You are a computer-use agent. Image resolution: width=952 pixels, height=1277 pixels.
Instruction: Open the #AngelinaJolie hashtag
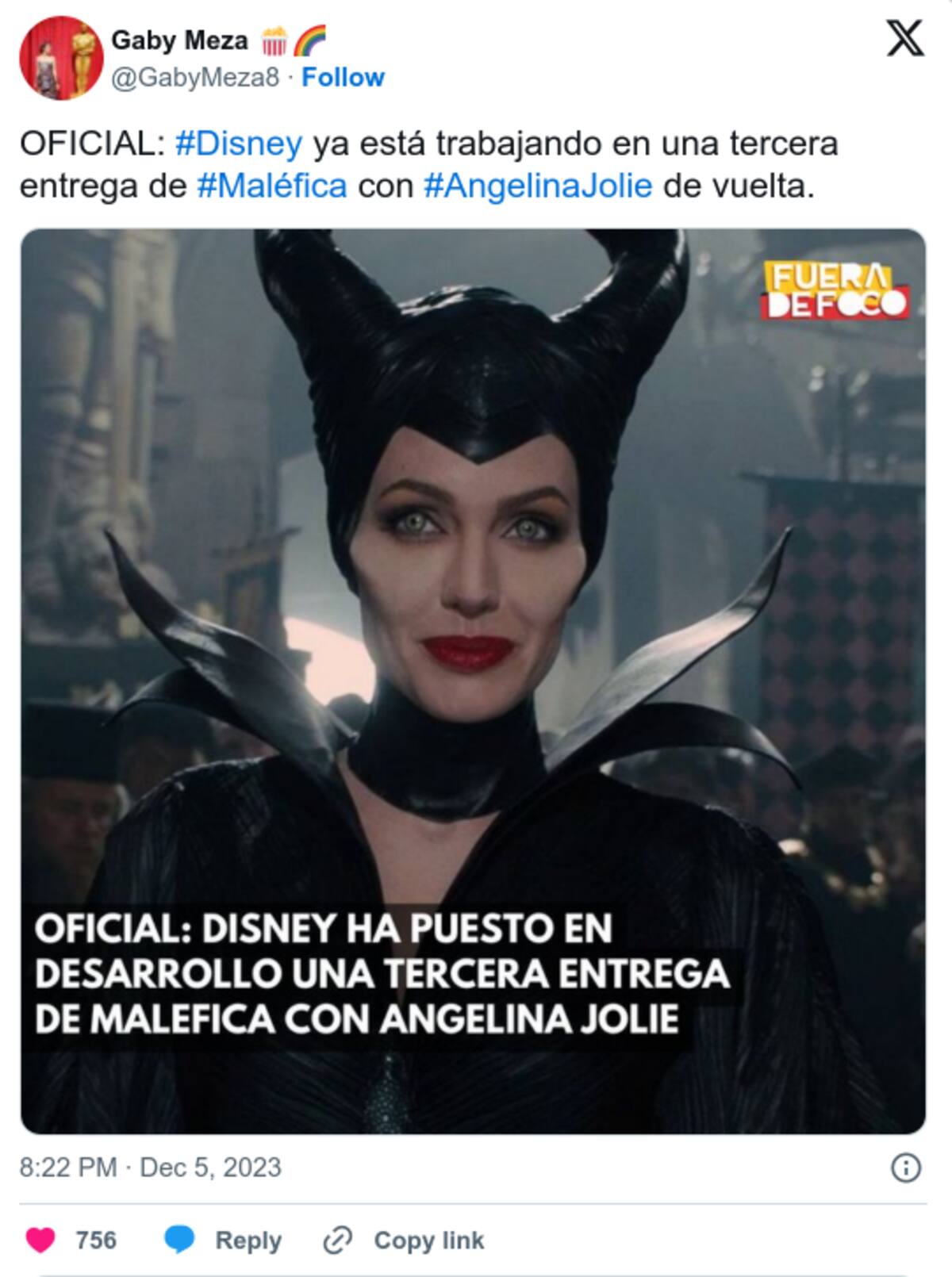click(x=538, y=186)
